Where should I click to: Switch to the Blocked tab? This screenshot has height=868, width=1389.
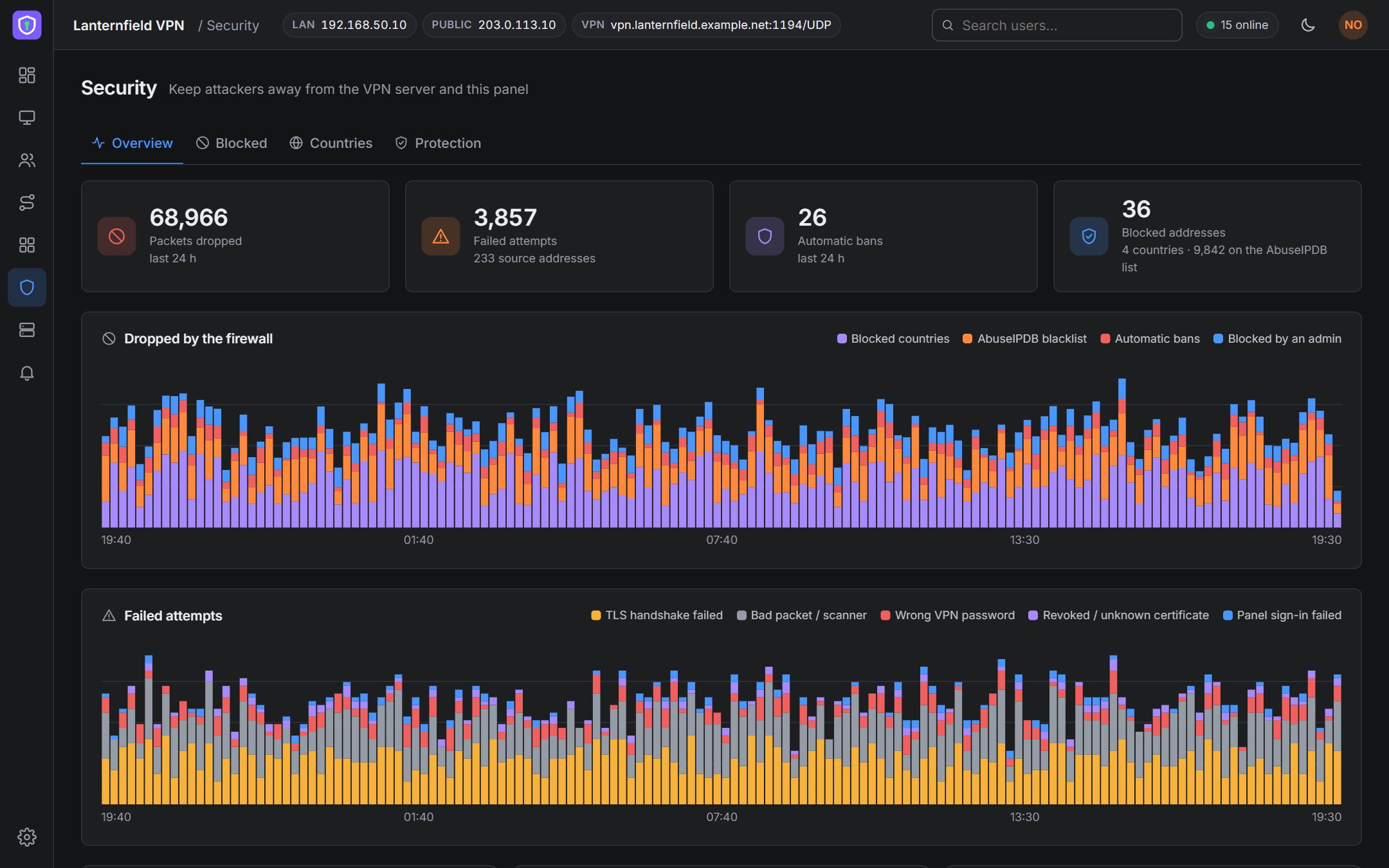point(232,143)
